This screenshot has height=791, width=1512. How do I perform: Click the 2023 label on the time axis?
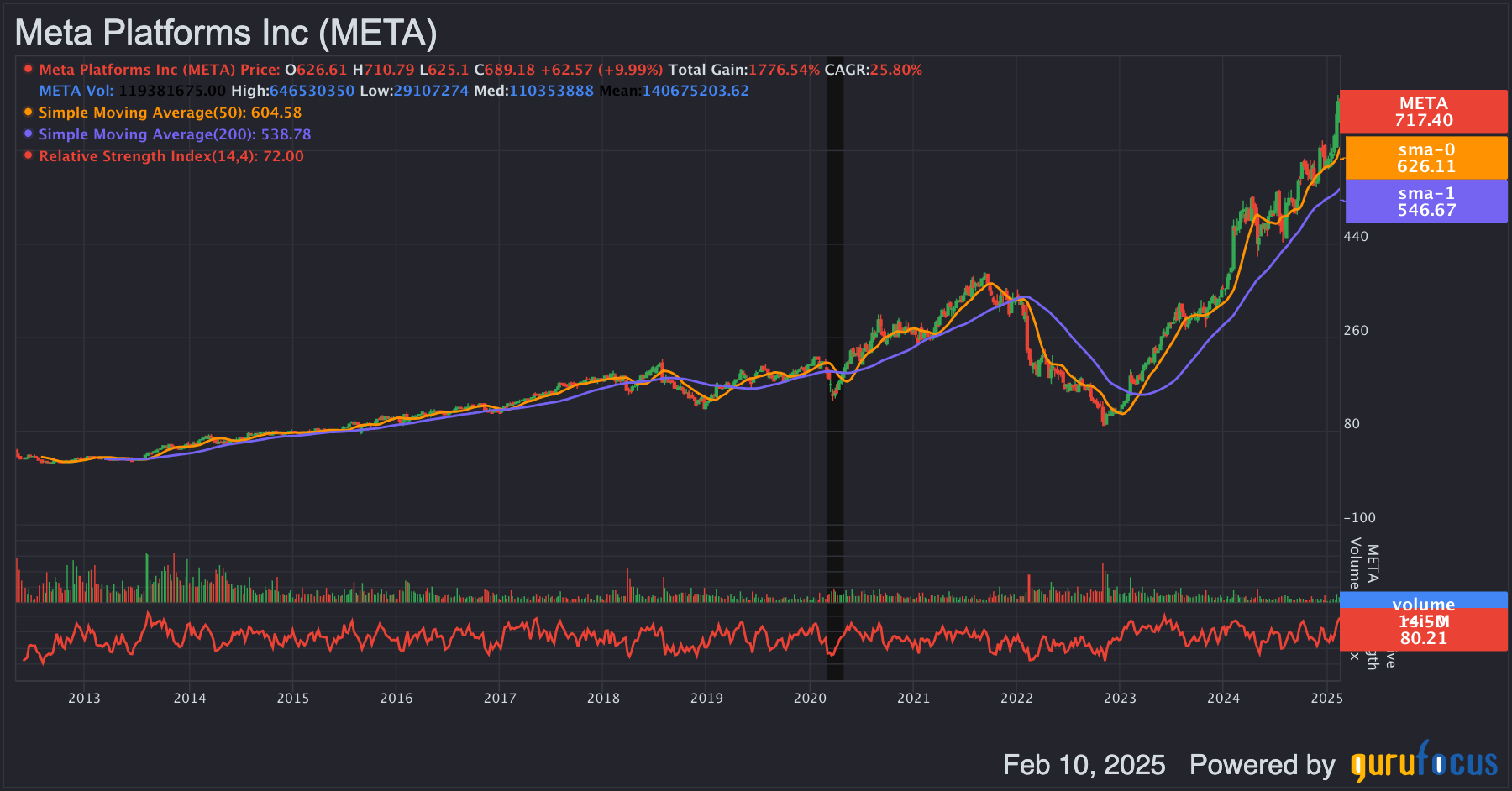(x=1120, y=699)
